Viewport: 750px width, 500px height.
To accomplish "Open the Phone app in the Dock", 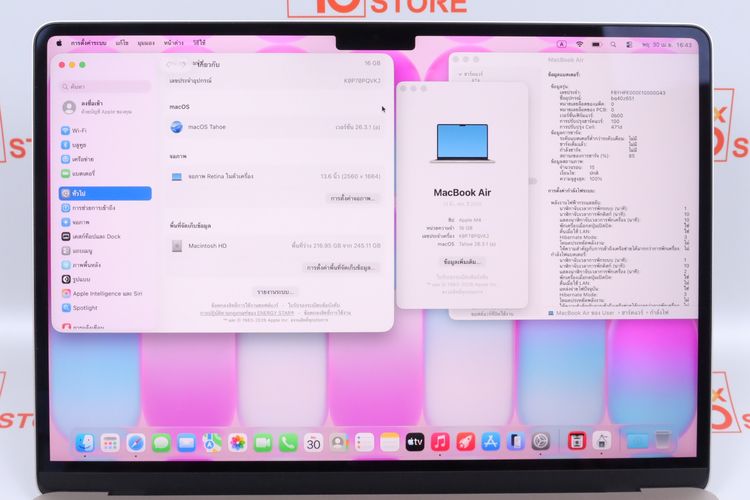I will pos(288,443).
